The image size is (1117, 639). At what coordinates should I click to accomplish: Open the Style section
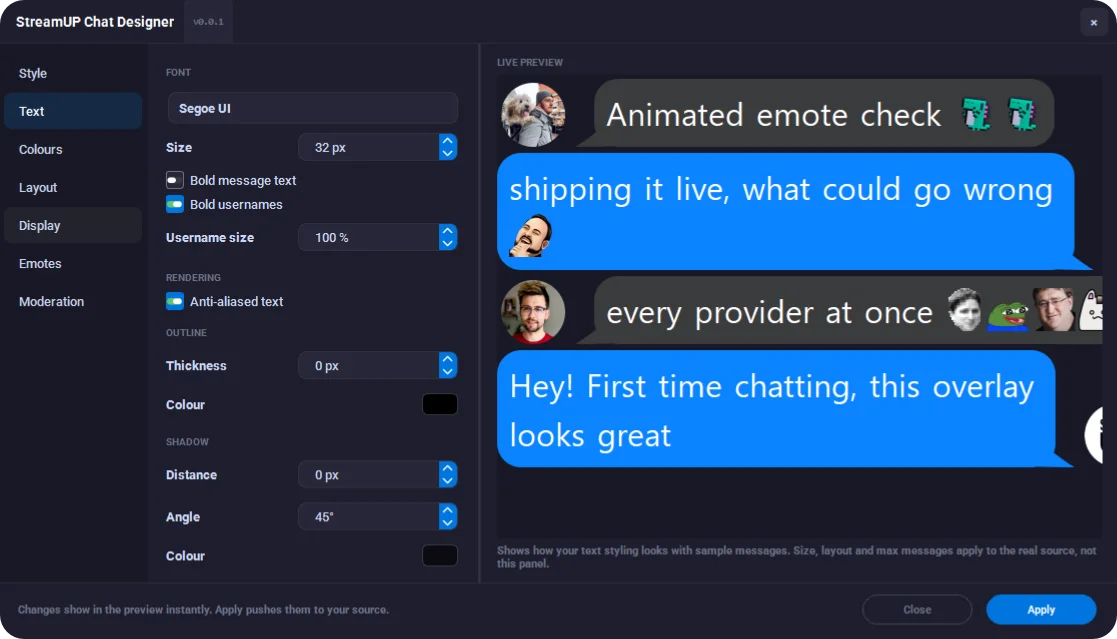pos(73,73)
